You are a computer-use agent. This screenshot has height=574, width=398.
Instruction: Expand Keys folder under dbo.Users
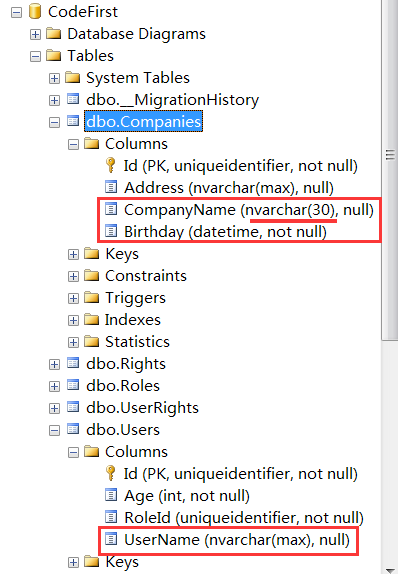point(73,563)
